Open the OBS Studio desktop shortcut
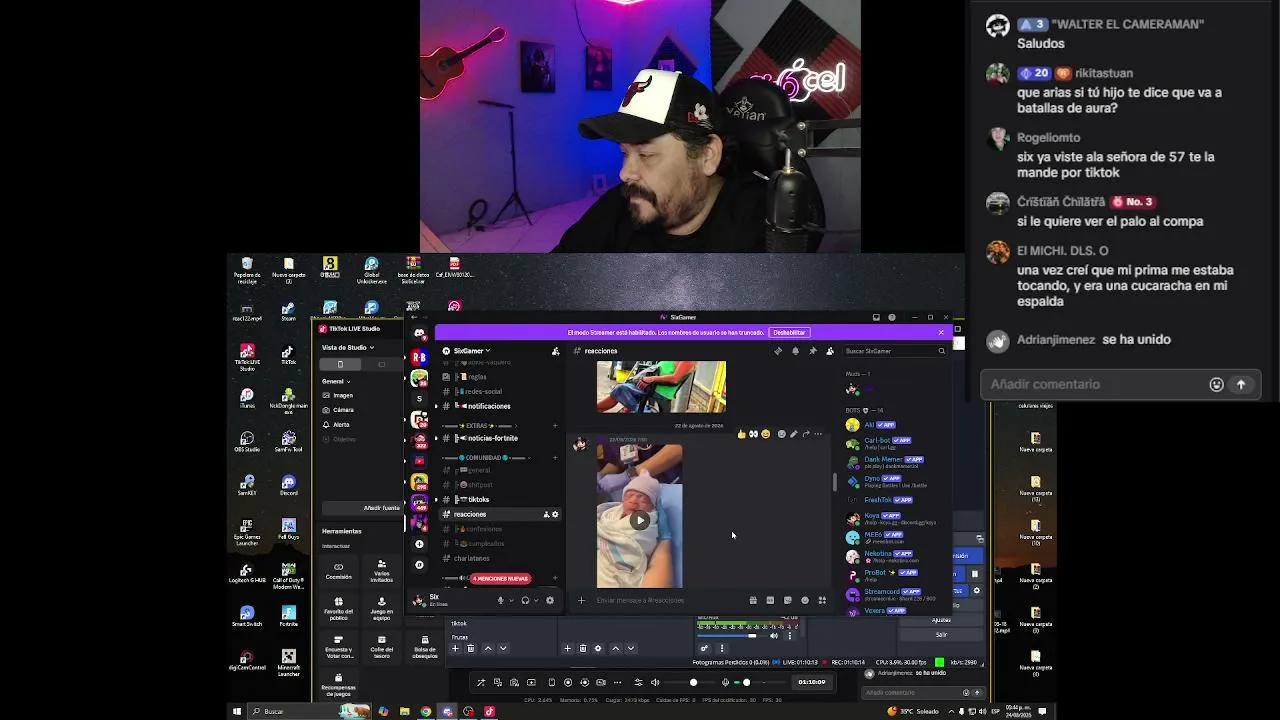The width and height of the screenshot is (1280, 720). (246, 441)
